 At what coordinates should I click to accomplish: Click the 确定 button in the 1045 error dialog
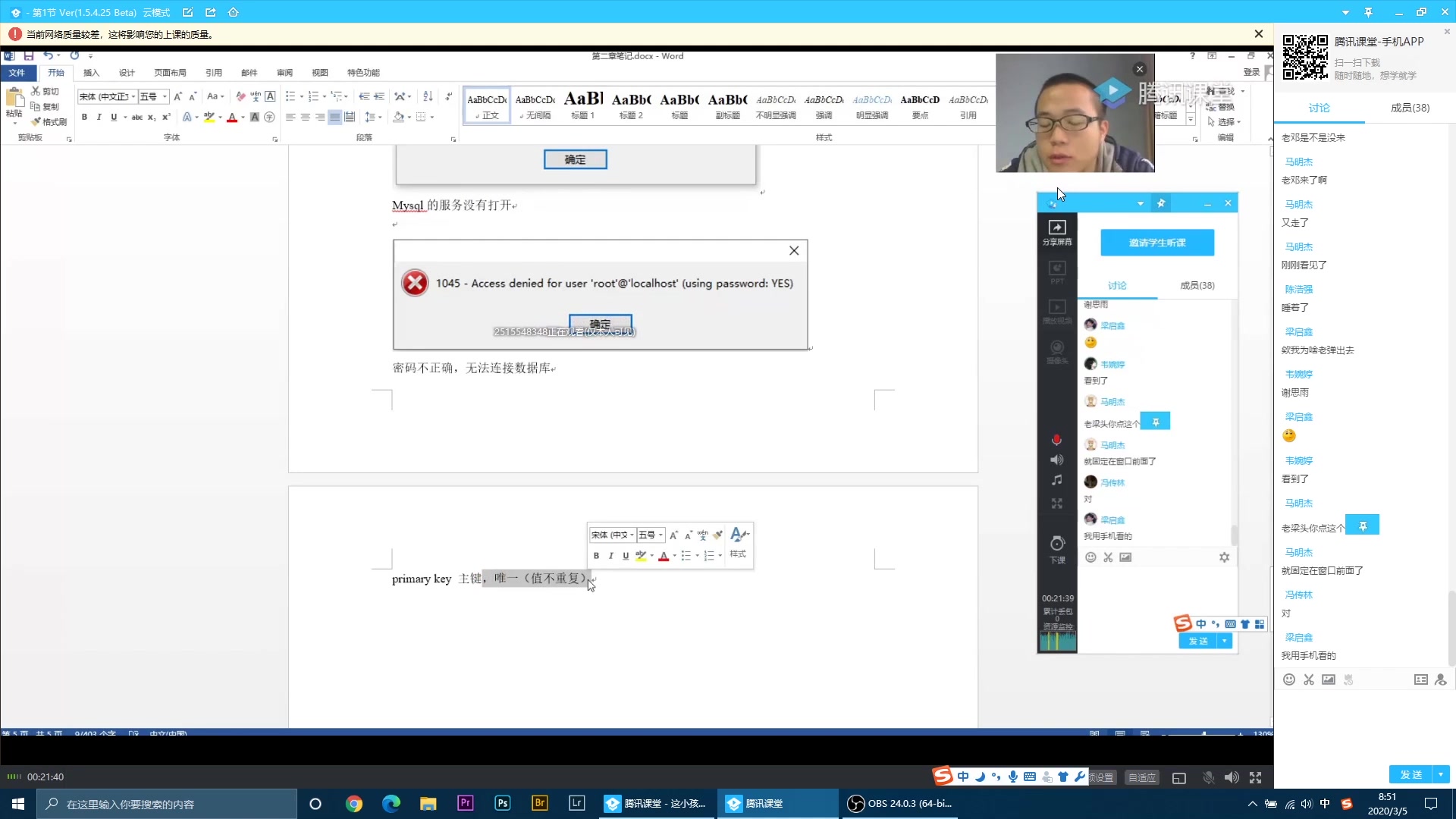[600, 323]
